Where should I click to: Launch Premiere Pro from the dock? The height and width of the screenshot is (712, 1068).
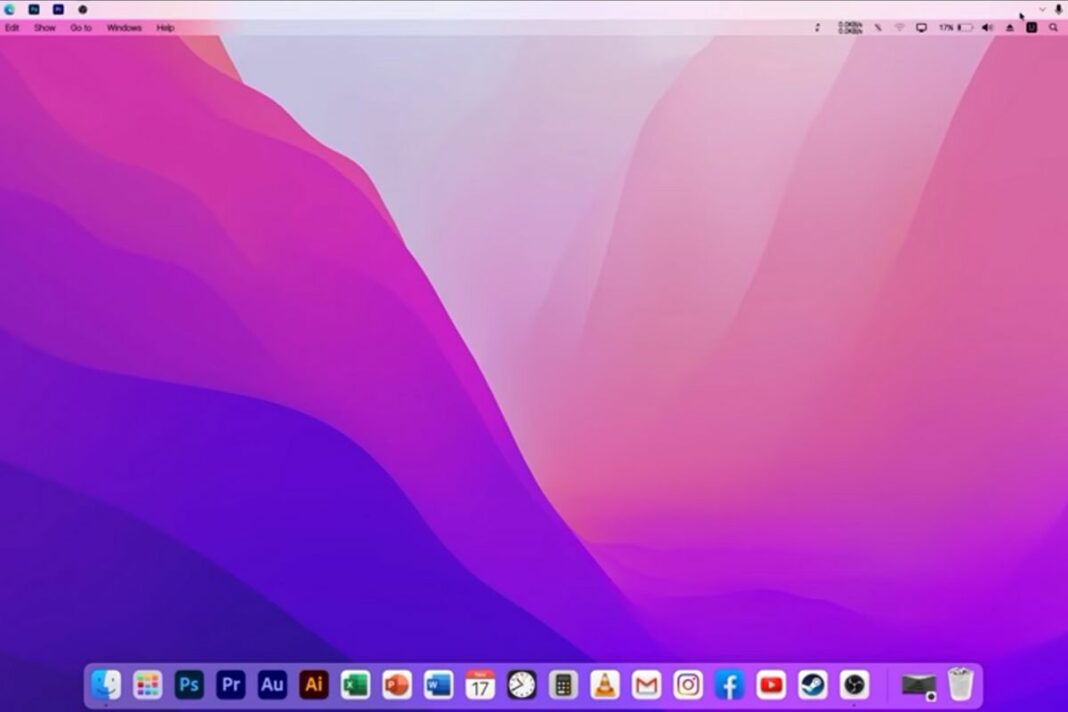(x=230, y=685)
